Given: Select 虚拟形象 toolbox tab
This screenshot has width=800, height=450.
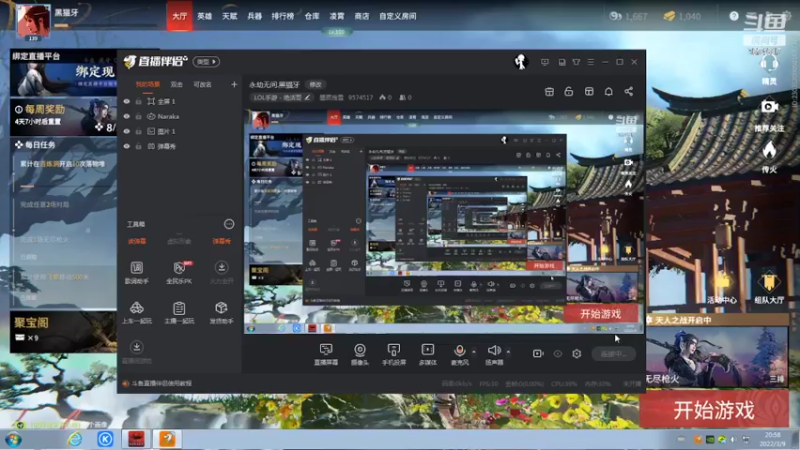Looking at the screenshot, I should pos(179,241).
